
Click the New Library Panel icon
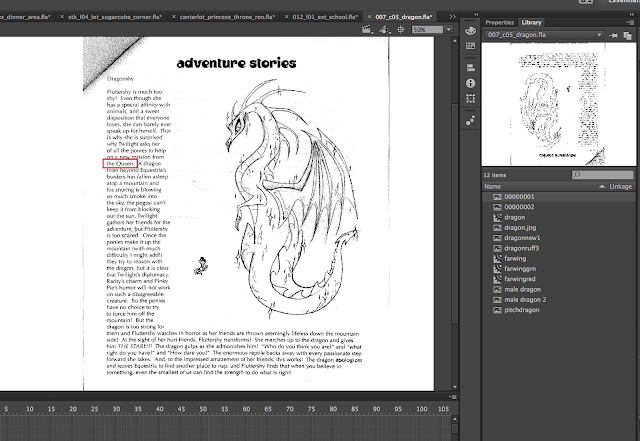click(627, 36)
